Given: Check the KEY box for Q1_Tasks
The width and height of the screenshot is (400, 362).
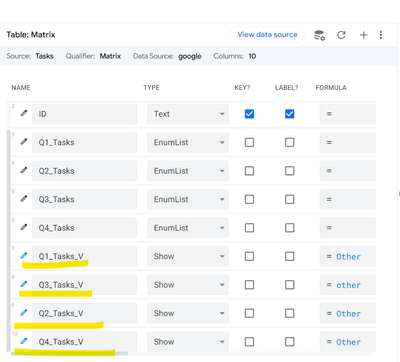Looking at the screenshot, I should (x=249, y=142).
